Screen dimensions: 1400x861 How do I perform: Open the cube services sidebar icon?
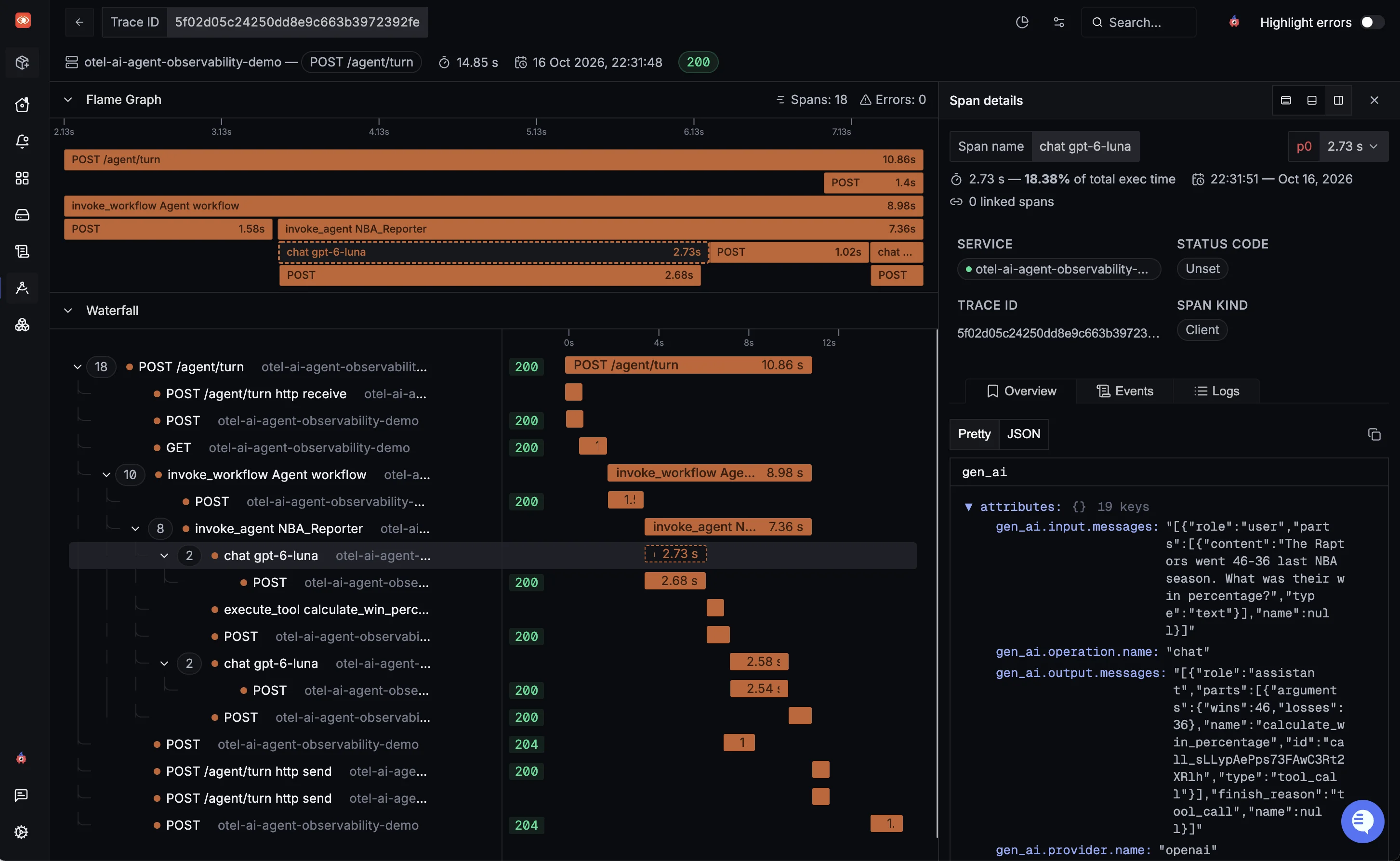pos(22,62)
